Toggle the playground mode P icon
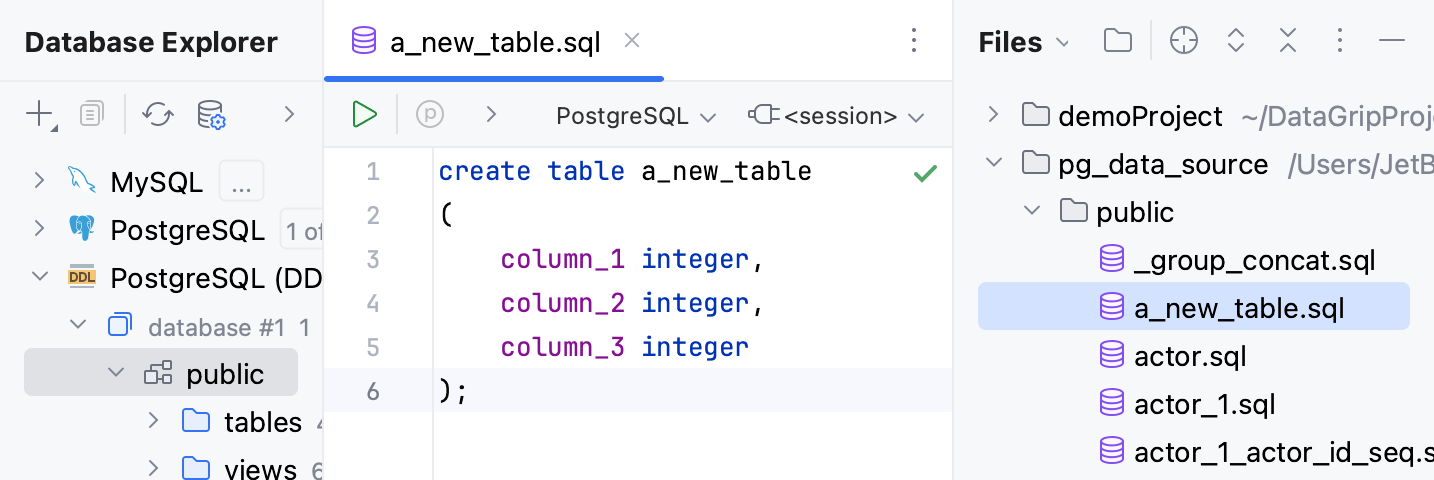 430,114
